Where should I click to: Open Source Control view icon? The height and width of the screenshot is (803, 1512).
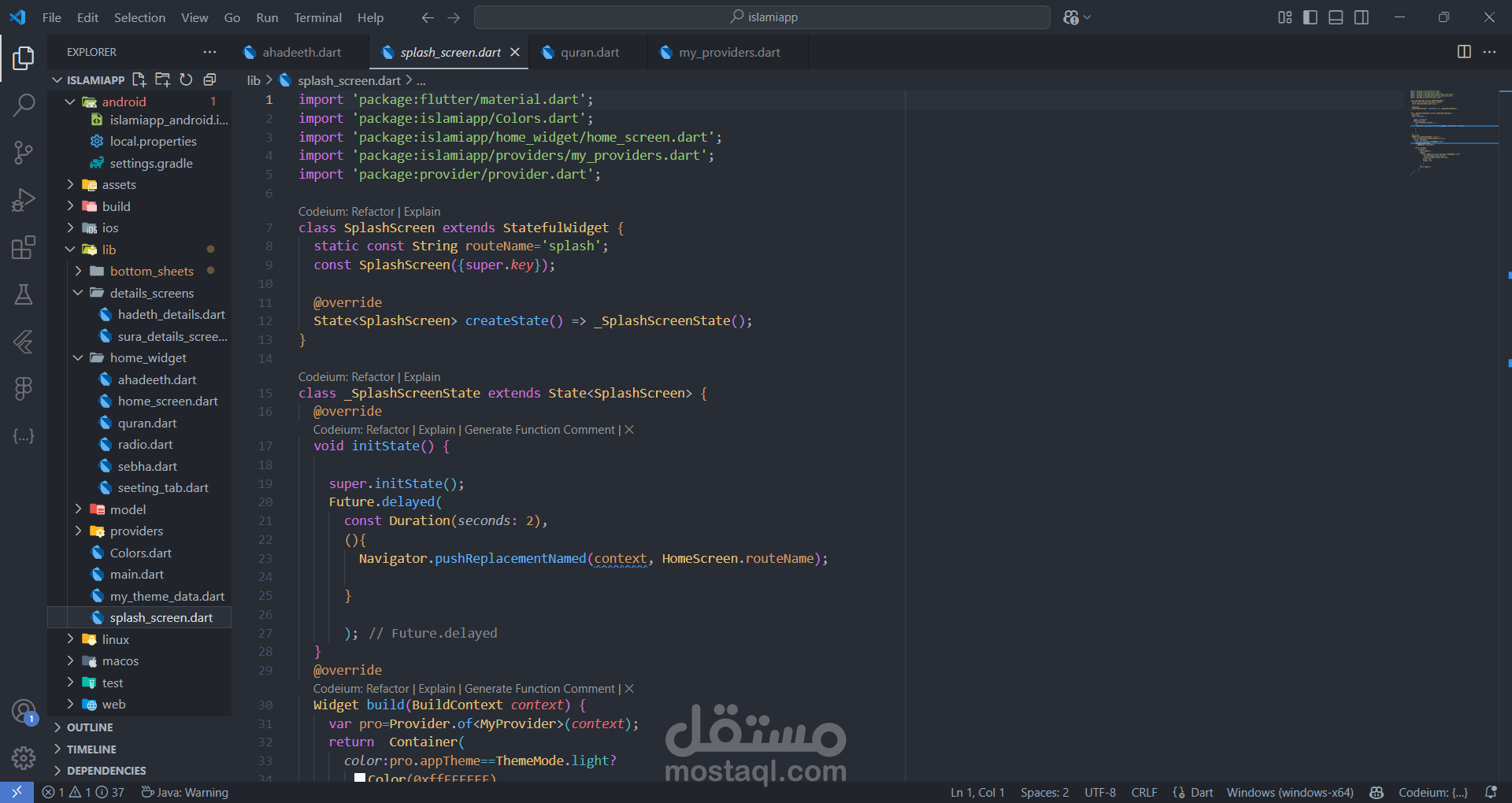(x=24, y=152)
